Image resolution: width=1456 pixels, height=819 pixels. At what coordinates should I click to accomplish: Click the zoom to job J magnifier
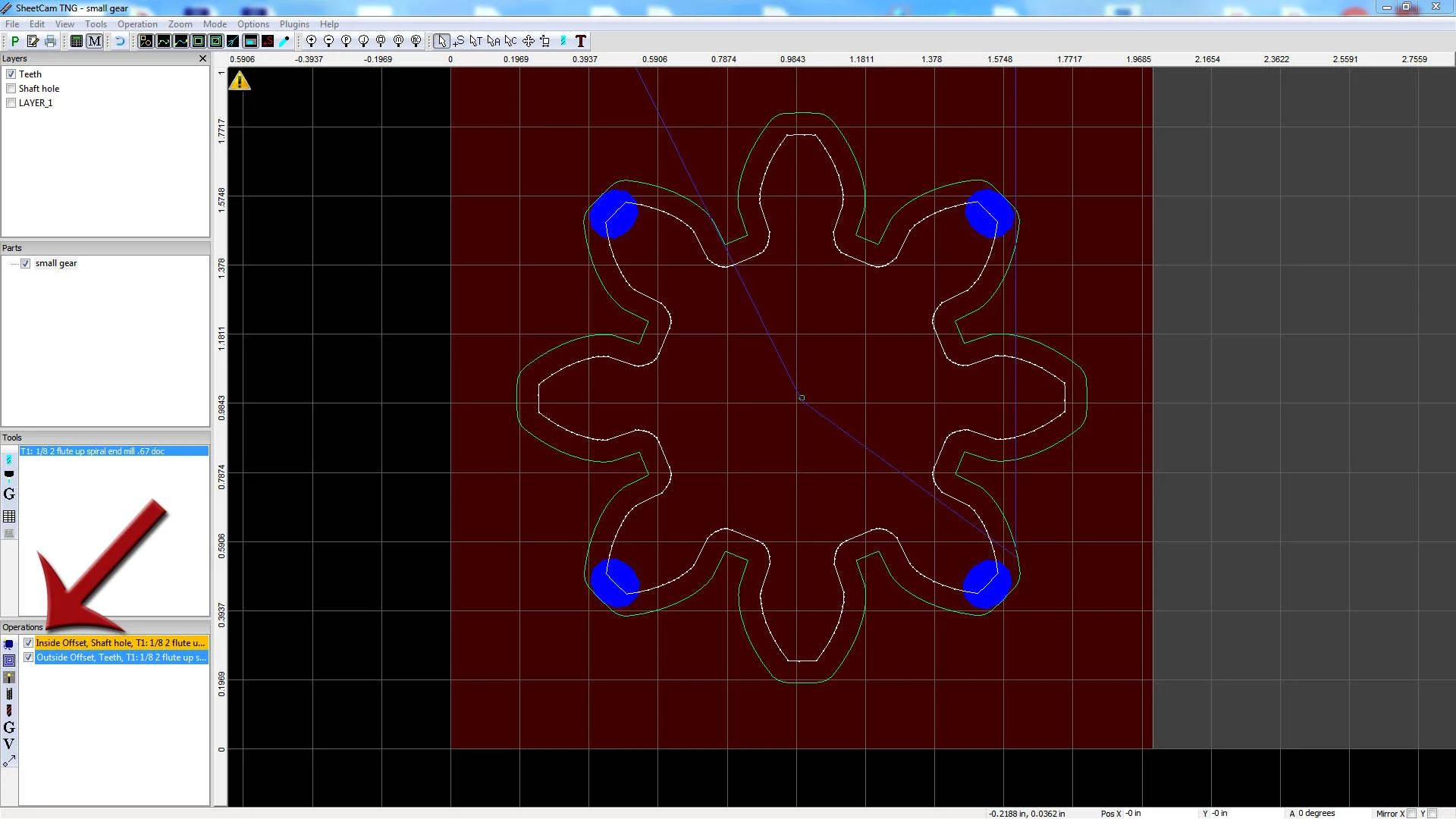point(363,41)
